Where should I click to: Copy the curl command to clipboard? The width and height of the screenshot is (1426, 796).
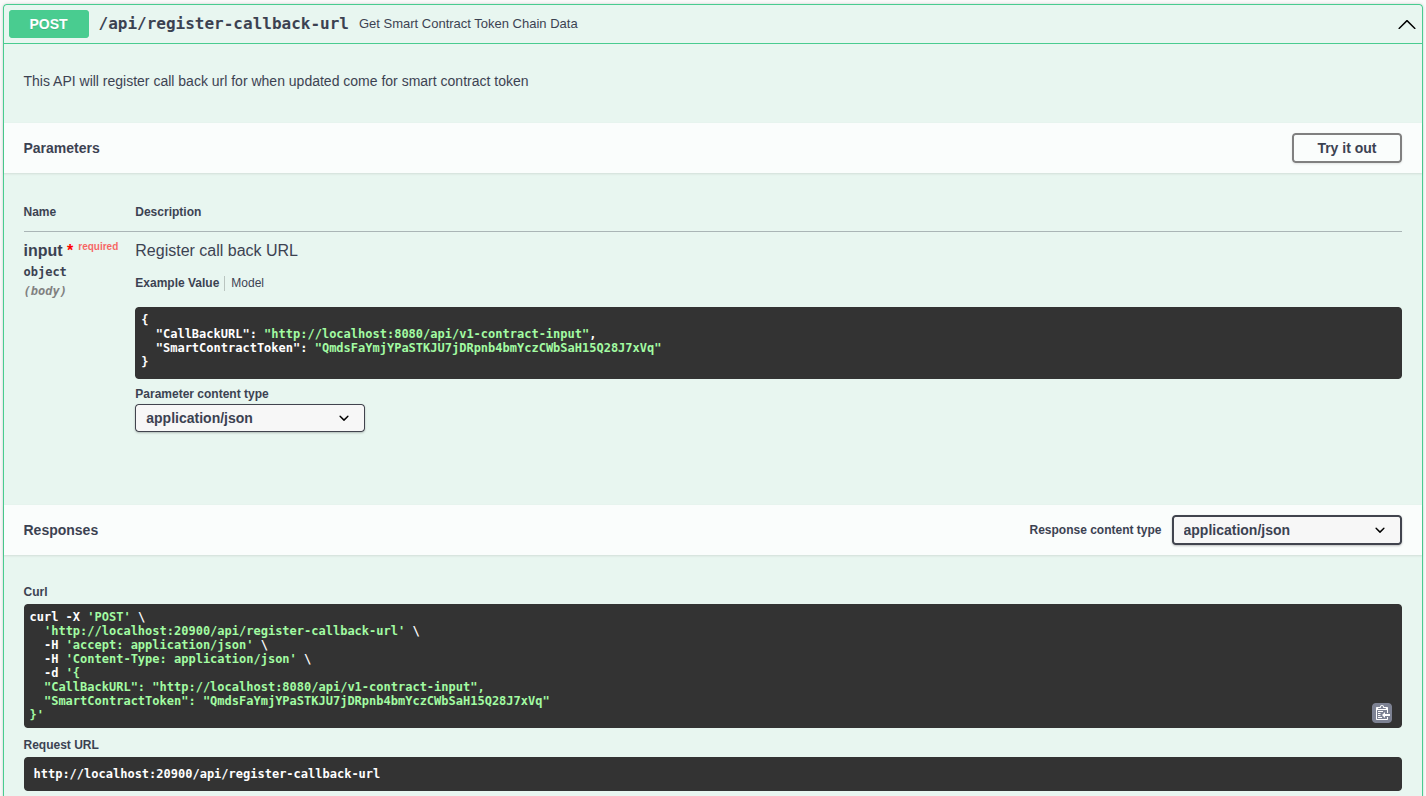[x=1381, y=713]
